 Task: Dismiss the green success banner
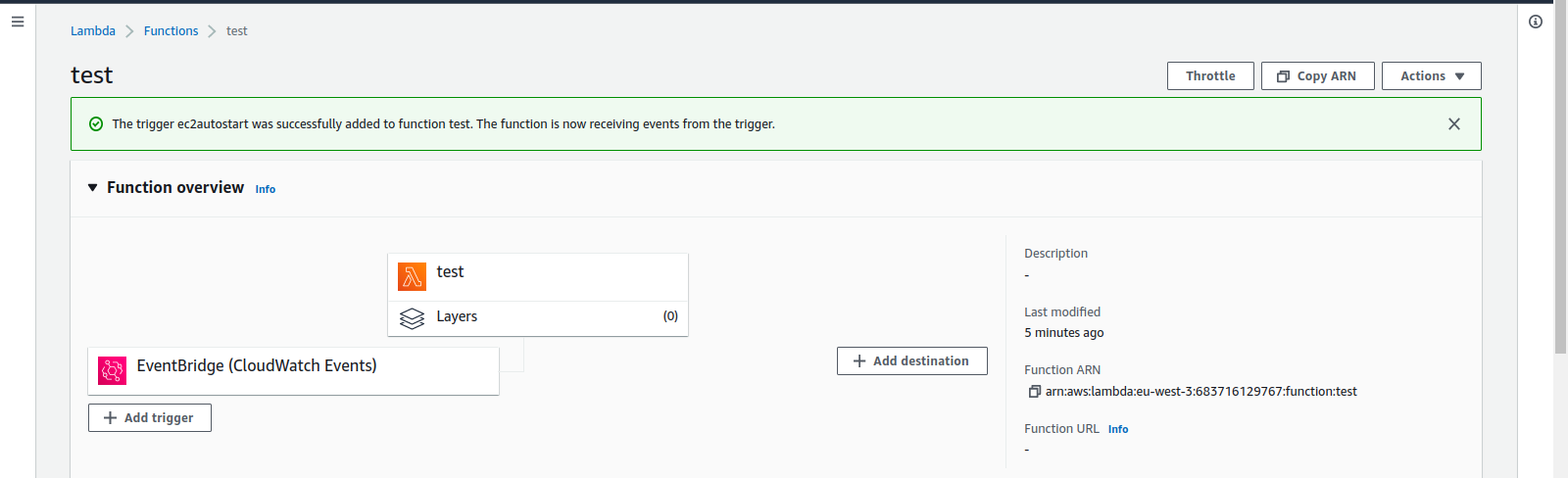[x=1454, y=124]
